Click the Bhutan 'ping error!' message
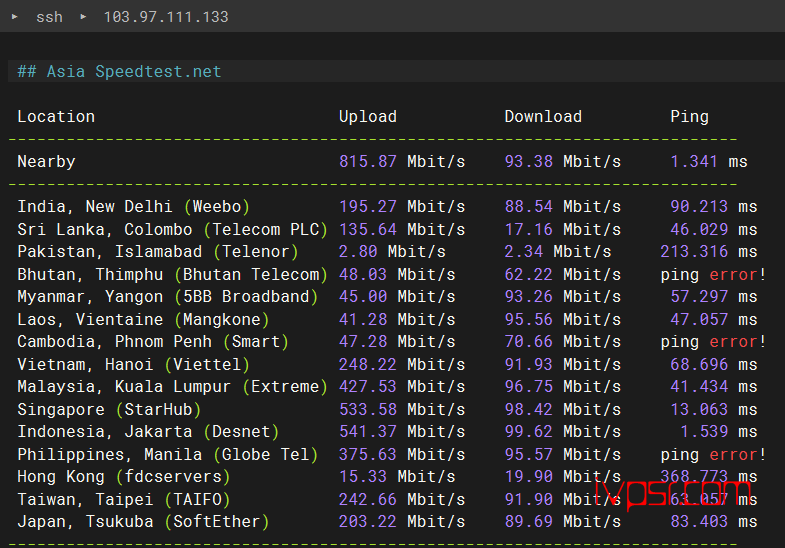 click(713, 275)
